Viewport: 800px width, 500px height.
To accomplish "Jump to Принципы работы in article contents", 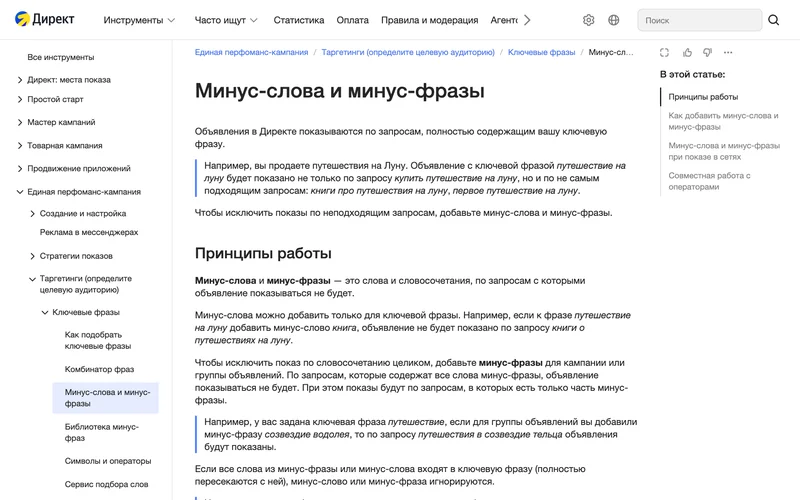I will 703,96.
